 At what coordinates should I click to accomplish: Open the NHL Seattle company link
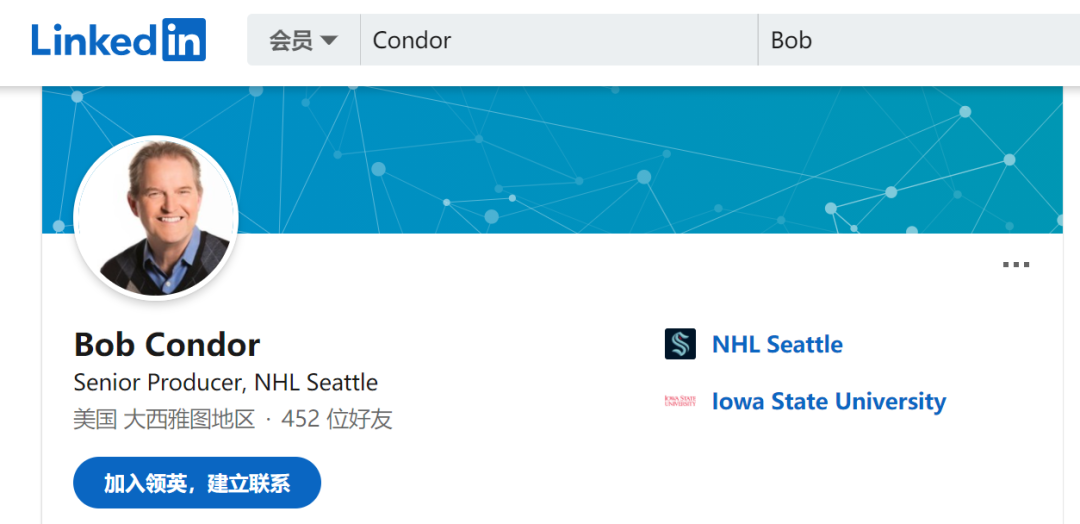click(777, 344)
